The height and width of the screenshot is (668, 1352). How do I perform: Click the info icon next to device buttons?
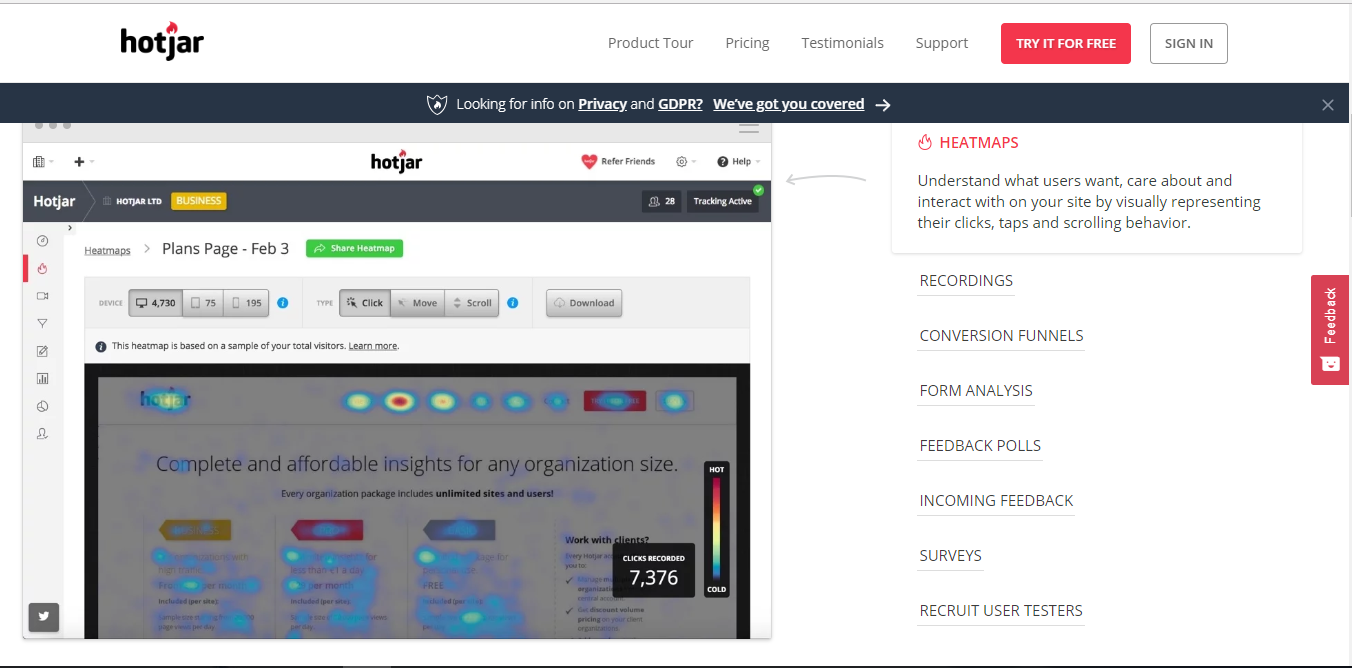283,303
